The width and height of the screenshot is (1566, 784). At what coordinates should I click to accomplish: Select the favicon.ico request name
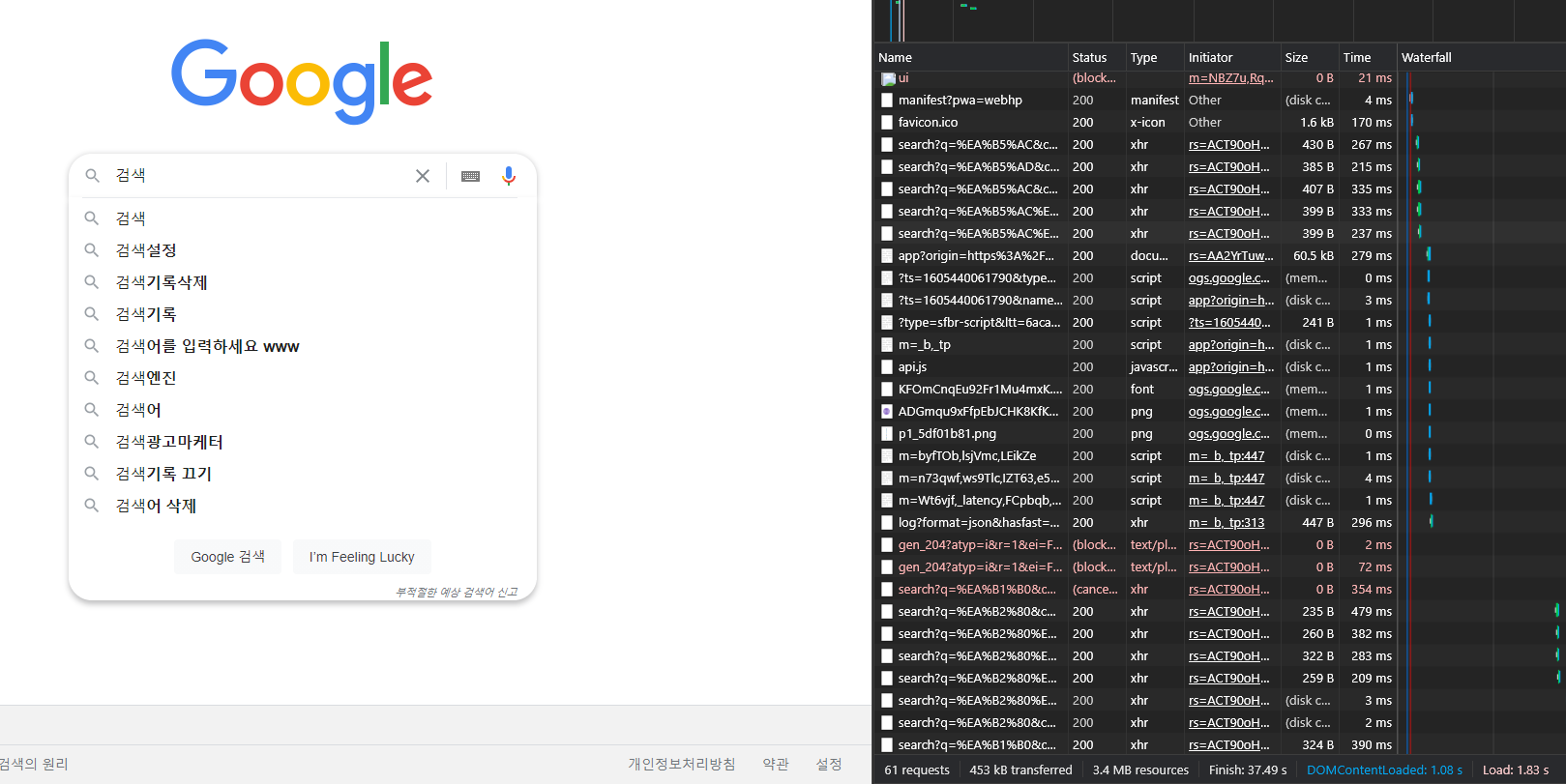pyautogui.click(x=928, y=123)
